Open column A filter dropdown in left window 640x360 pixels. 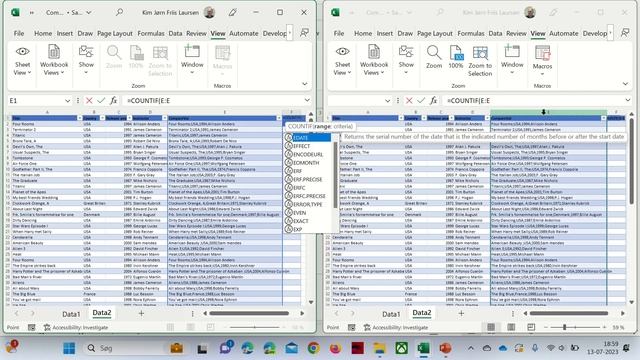[80, 118]
